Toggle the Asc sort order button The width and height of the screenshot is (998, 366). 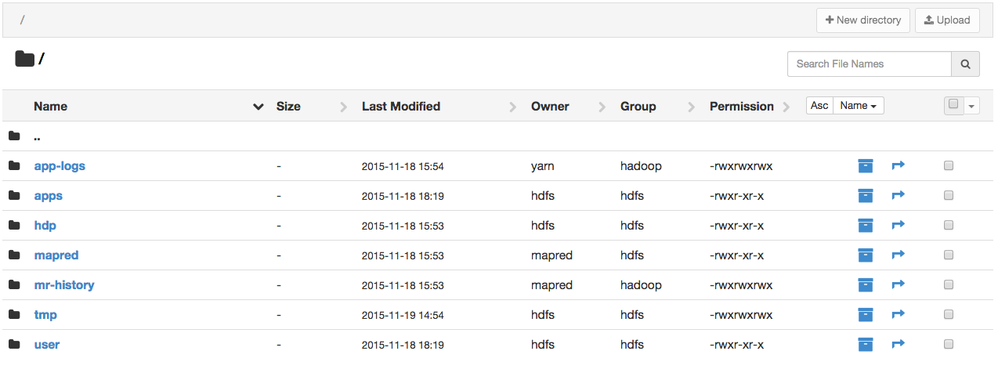(820, 106)
